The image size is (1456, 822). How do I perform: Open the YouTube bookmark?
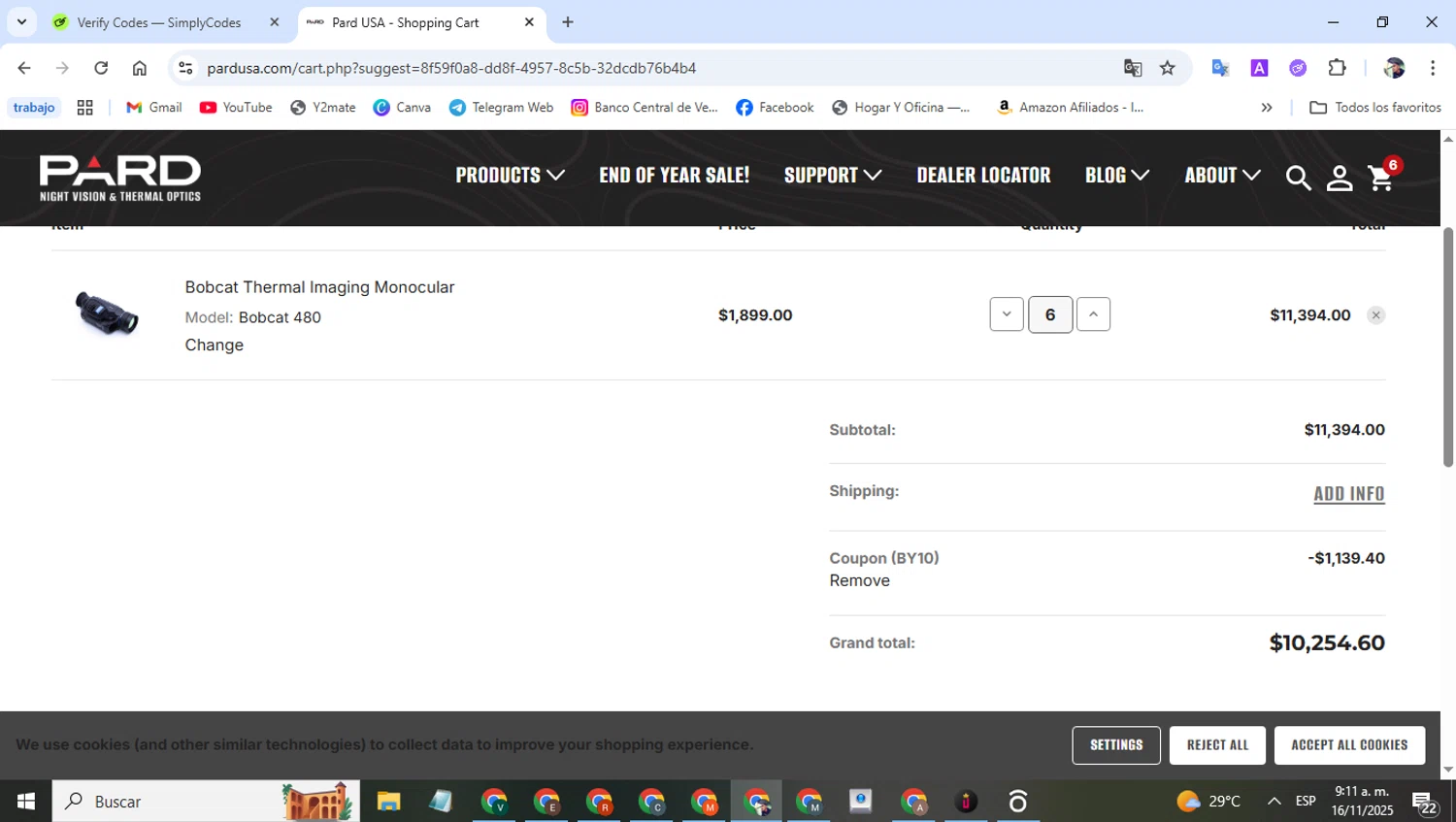(x=236, y=108)
